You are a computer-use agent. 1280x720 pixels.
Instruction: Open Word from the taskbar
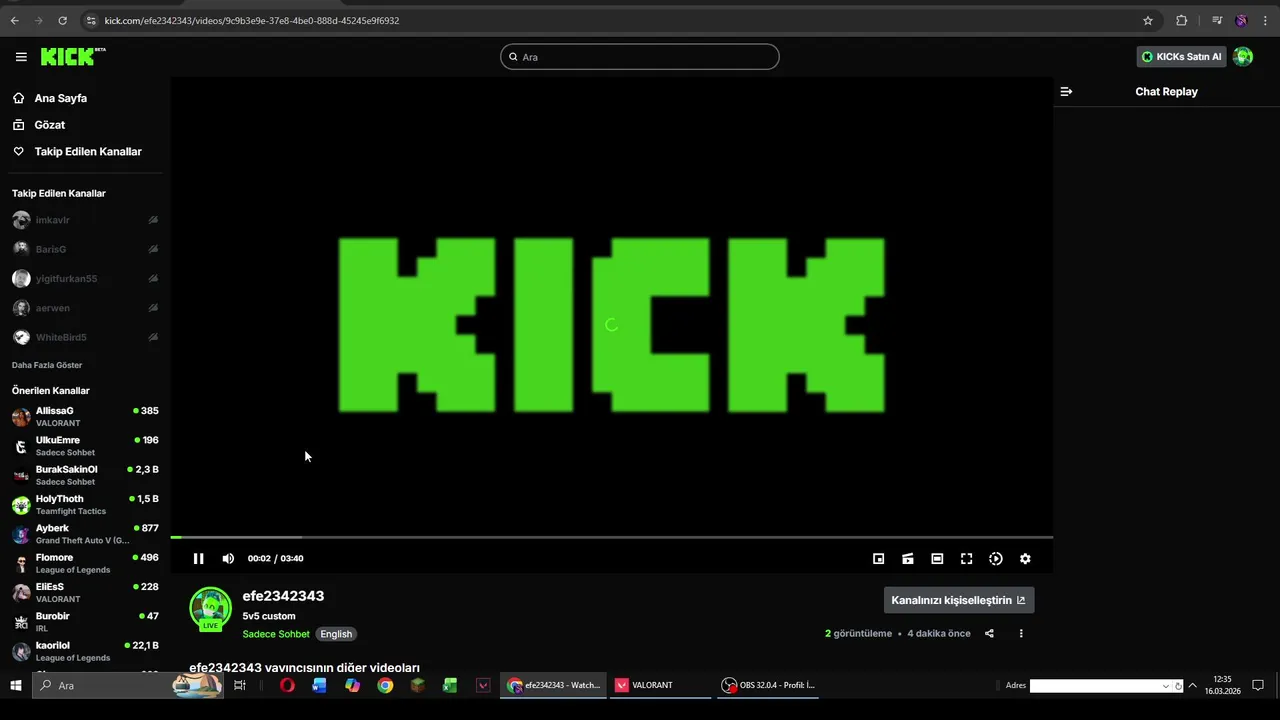(x=320, y=685)
